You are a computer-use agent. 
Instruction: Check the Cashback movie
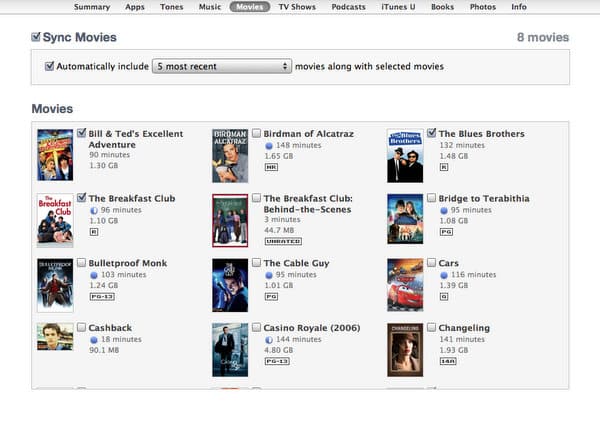pyautogui.click(x=82, y=327)
